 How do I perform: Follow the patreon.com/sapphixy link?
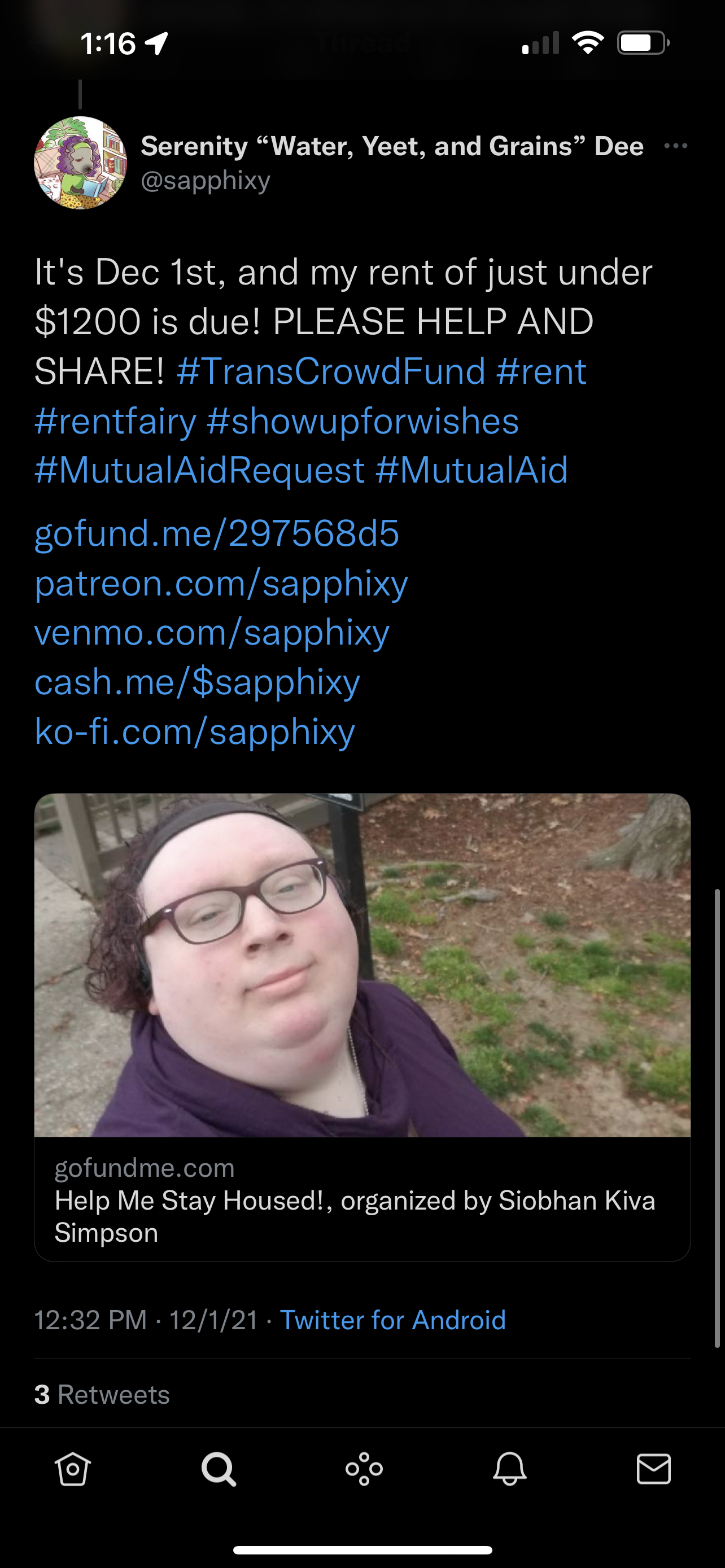(221, 583)
